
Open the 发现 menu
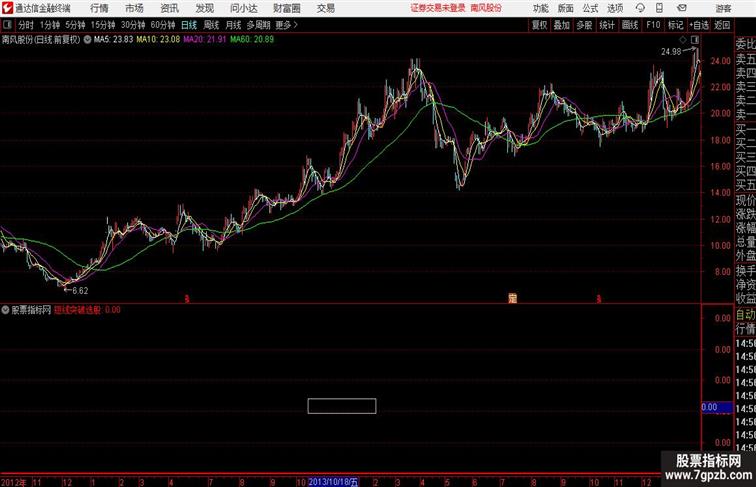(x=204, y=8)
